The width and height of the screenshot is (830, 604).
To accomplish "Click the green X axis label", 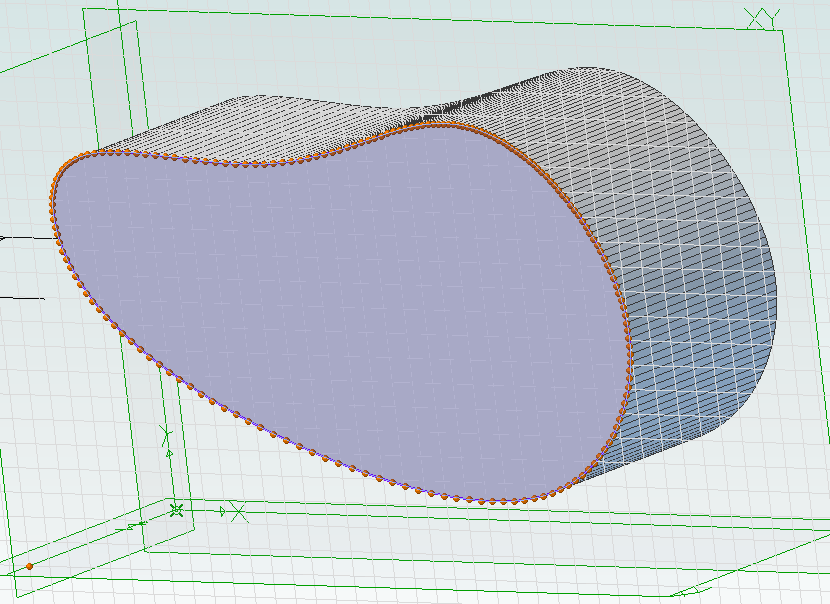I will click(x=239, y=513).
